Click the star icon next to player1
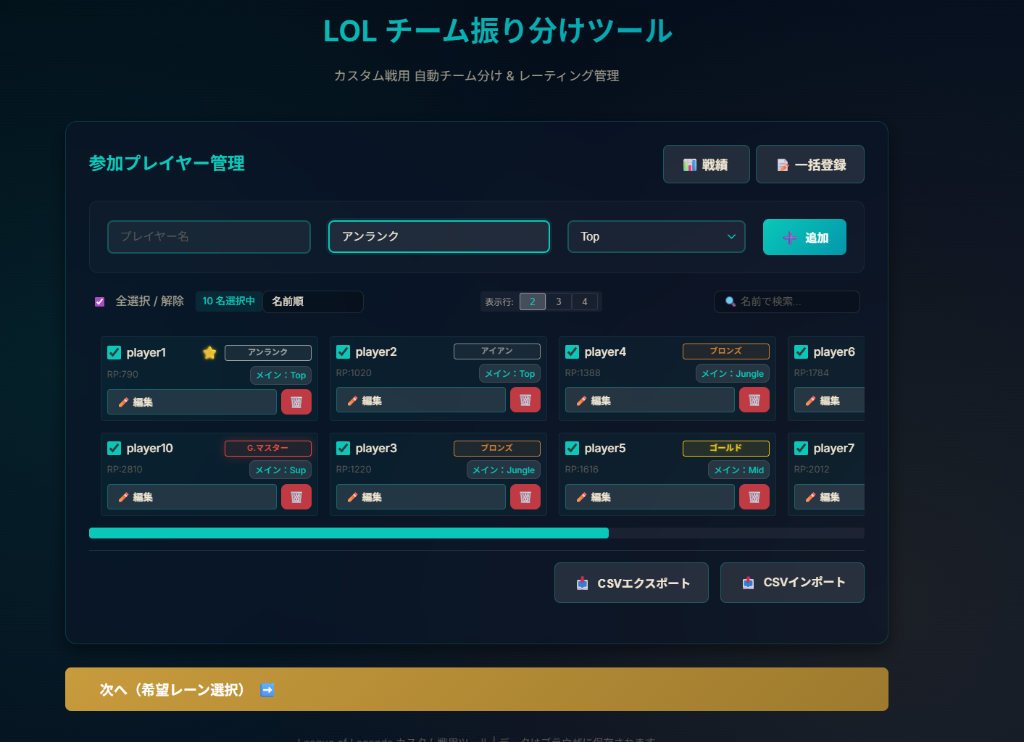Screen dimensions: 1024x742 point(209,352)
